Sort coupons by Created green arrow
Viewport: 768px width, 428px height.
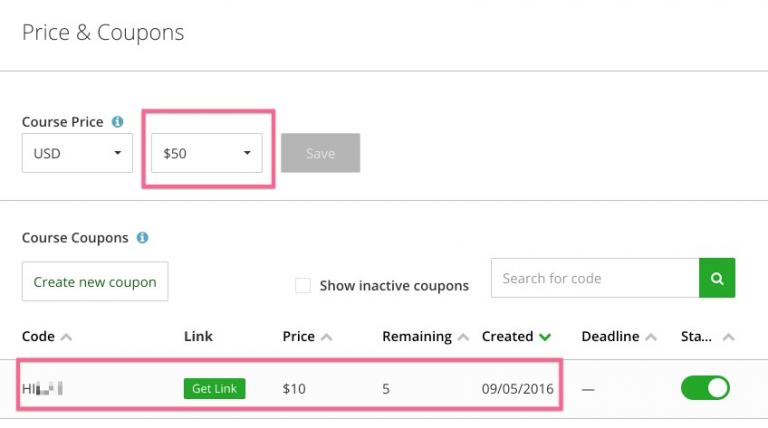point(545,337)
